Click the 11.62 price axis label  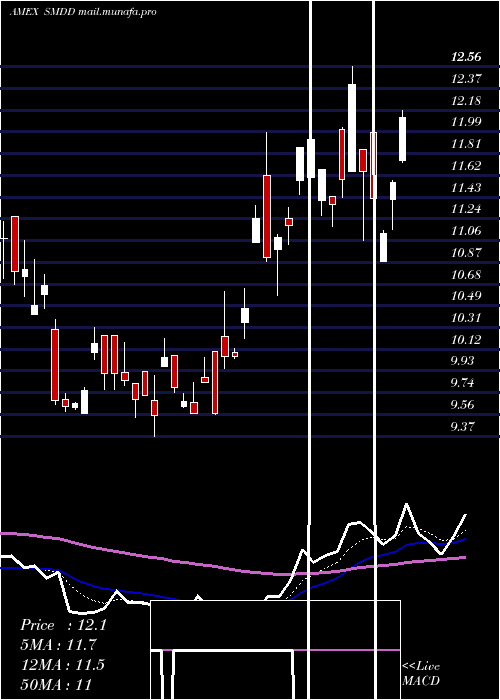[467, 166]
